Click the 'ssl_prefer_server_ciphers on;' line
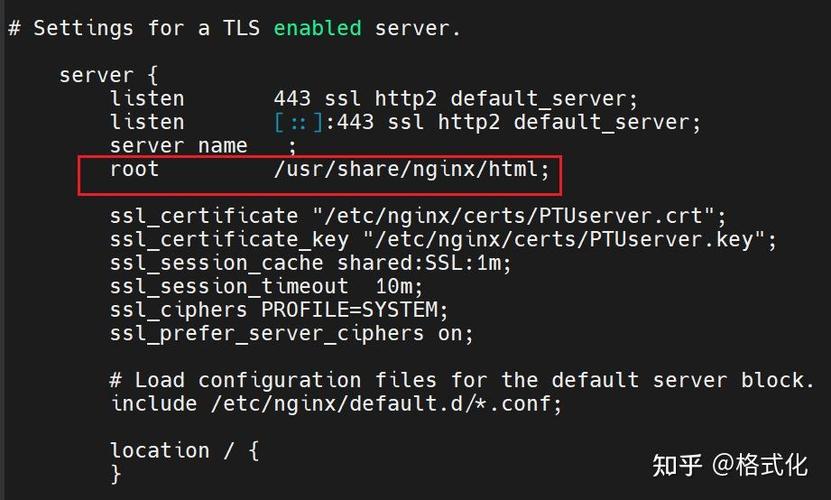Screen dimensions: 831x500 291,334
